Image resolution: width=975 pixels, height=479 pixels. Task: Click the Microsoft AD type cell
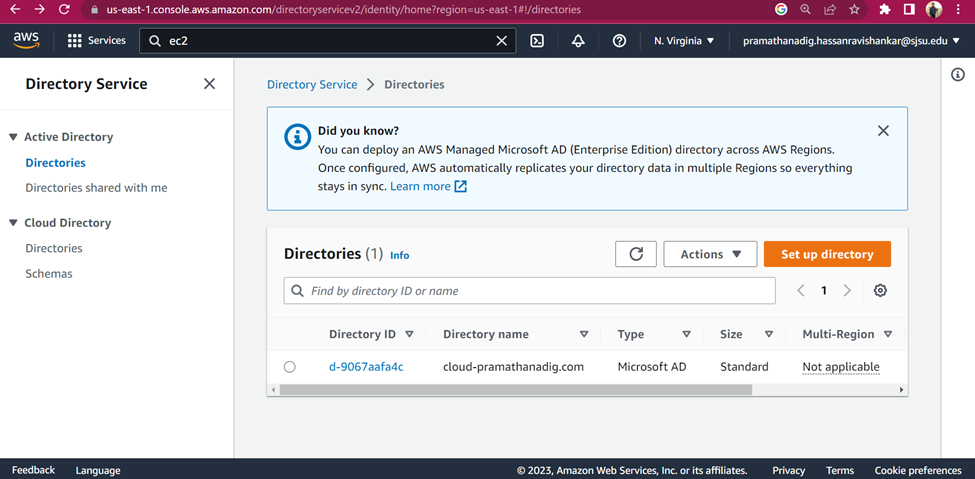652,367
